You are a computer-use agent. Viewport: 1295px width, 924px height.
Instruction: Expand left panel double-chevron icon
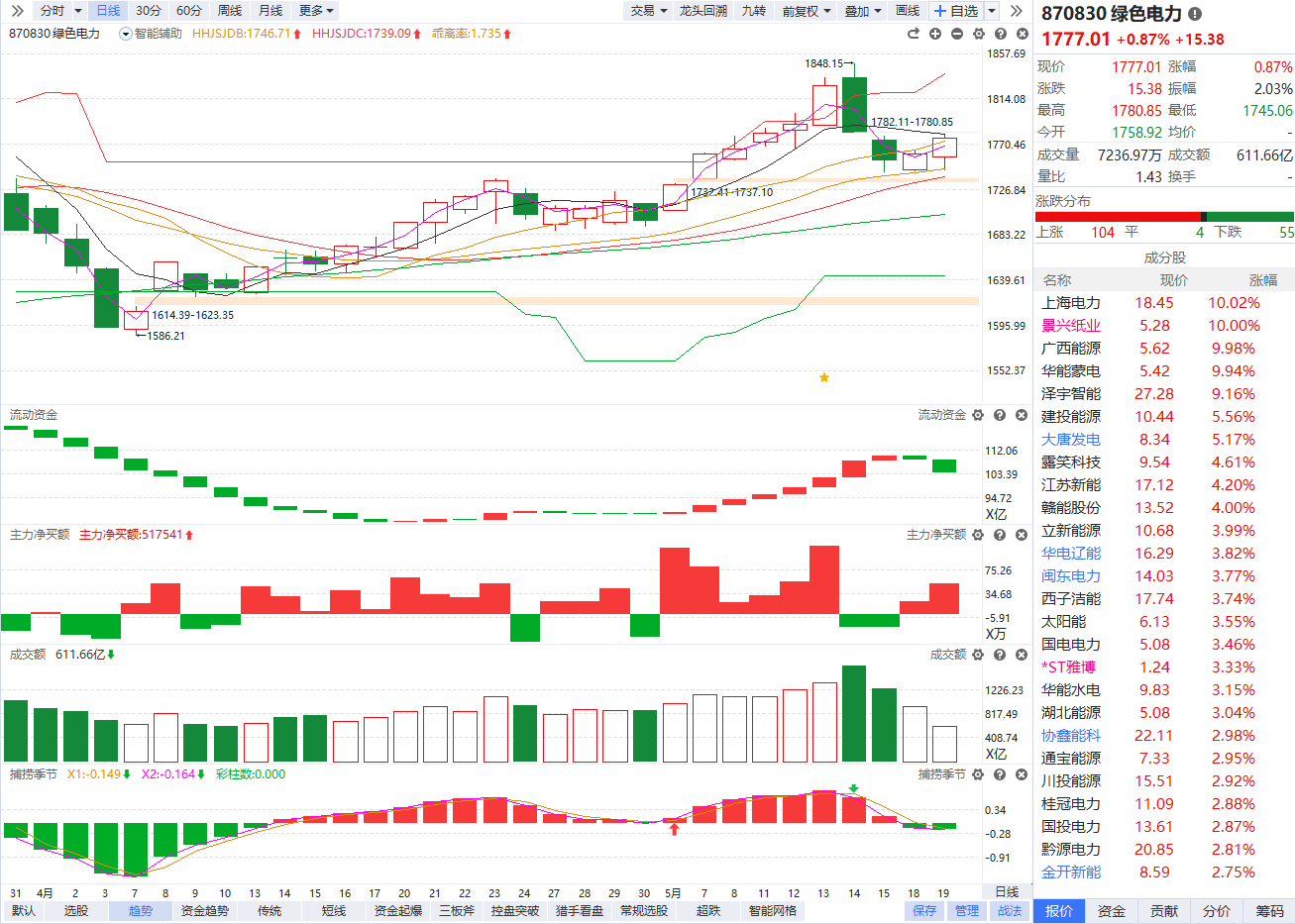tap(16, 11)
